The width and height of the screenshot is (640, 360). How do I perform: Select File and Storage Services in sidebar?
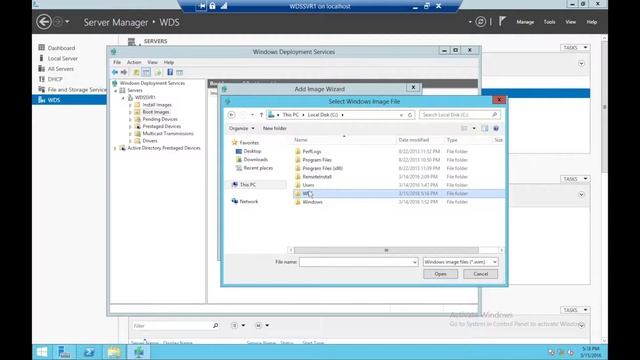[x=77, y=89]
